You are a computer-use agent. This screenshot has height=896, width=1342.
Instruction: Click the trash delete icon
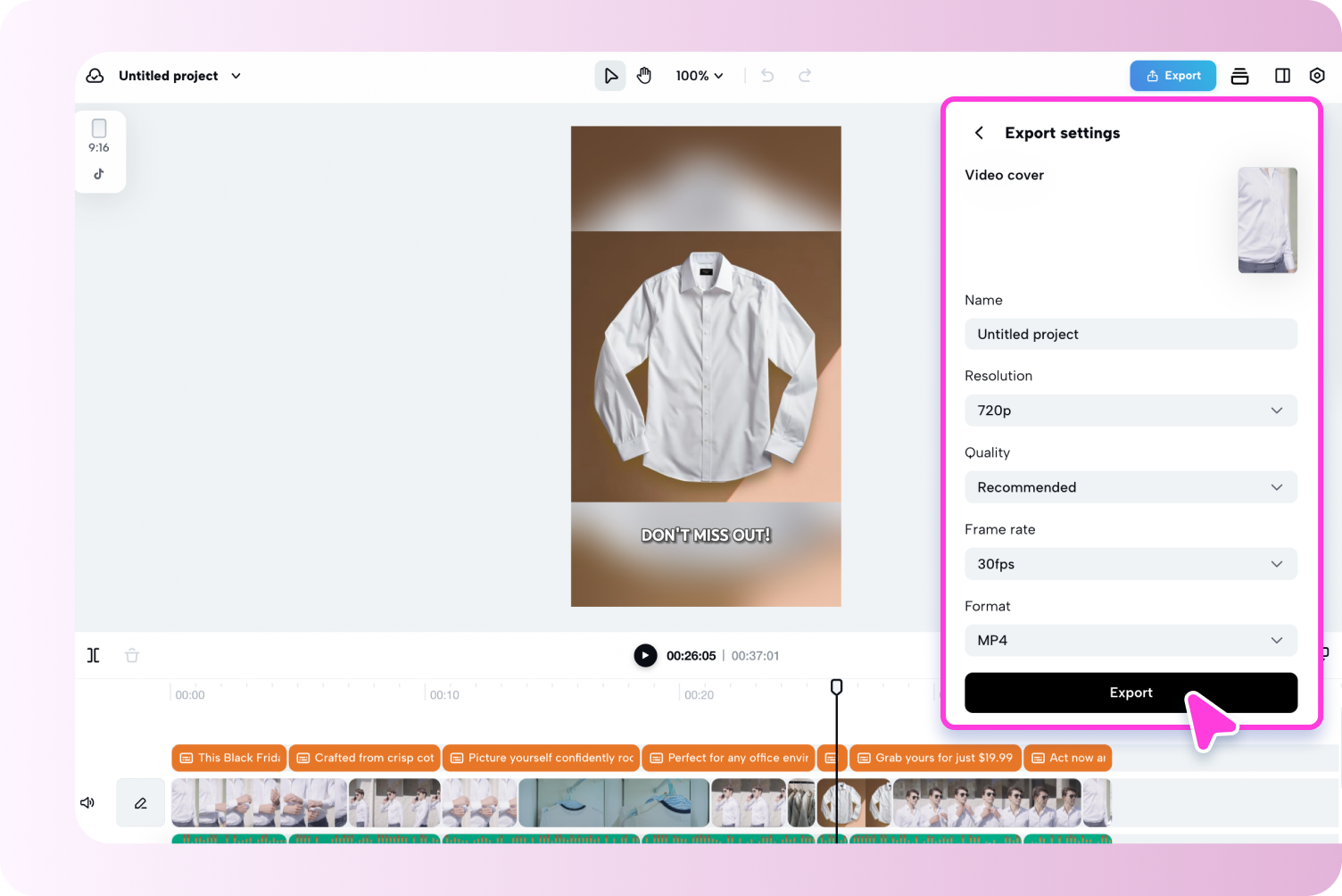click(131, 654)
